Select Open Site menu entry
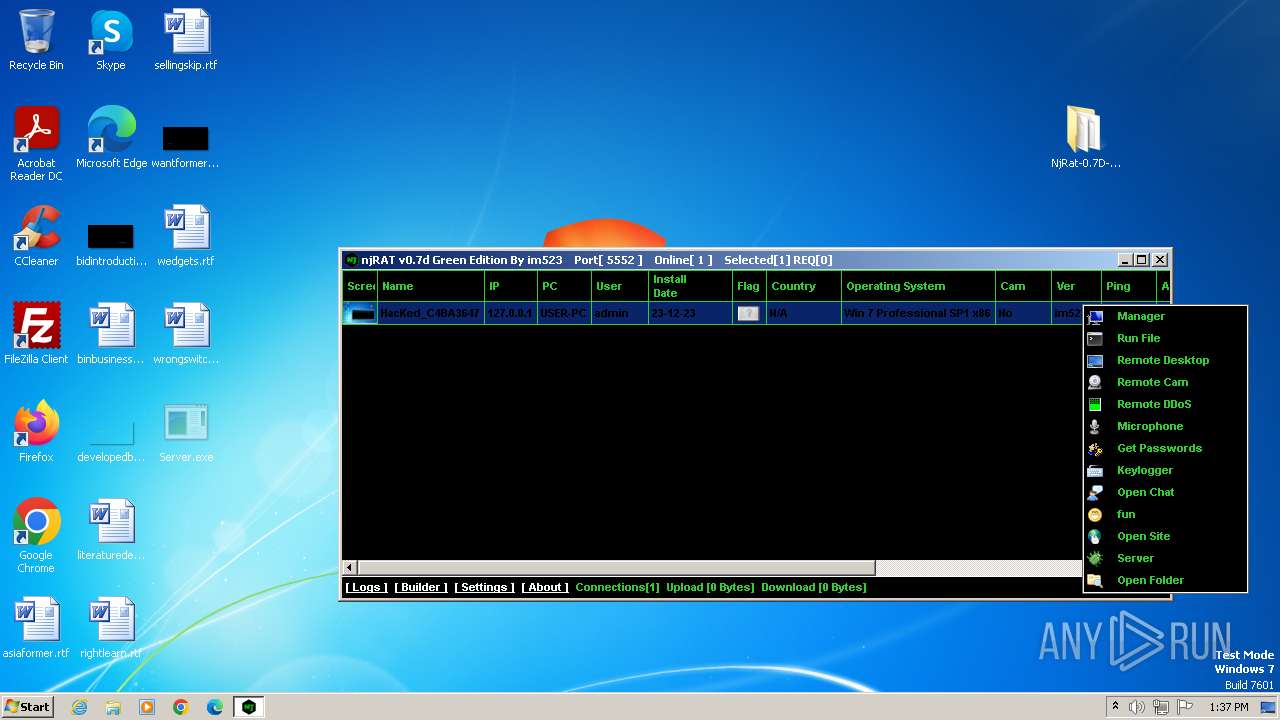Viewport: 1280px width, 720px height. [x=1166, y=536]
